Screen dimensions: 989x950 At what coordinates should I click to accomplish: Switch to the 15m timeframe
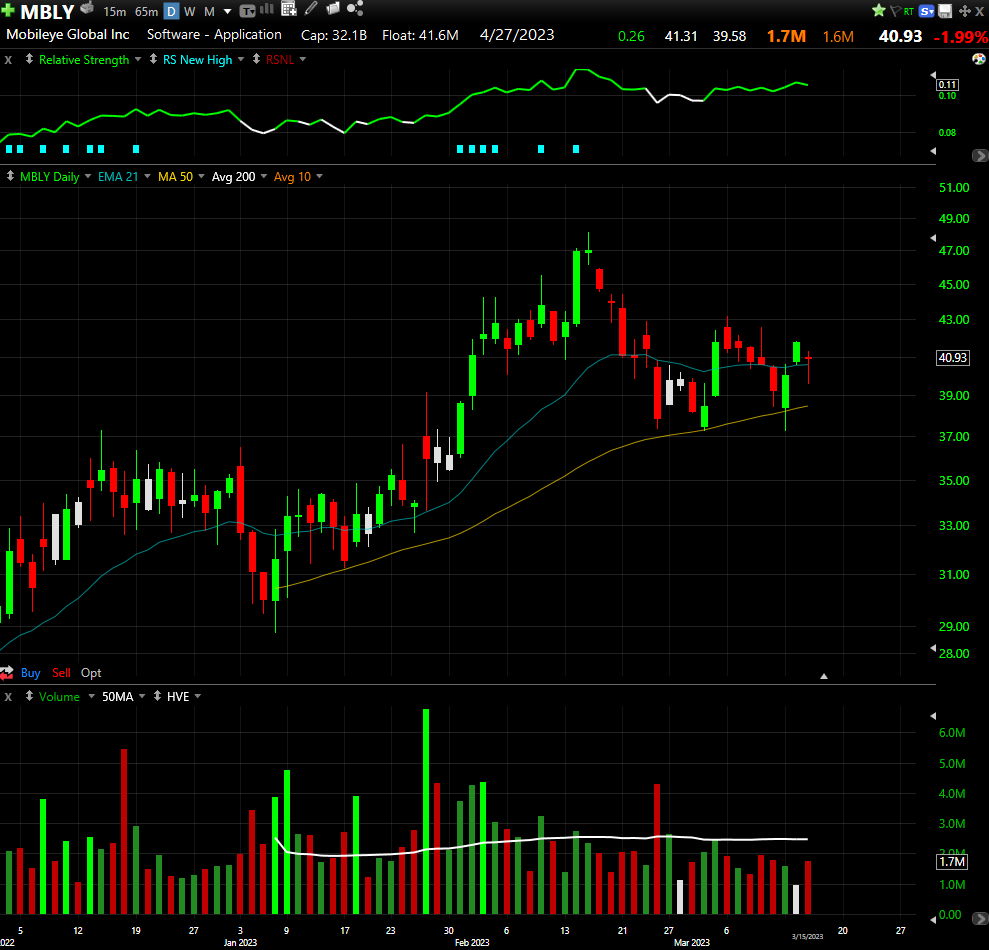(x=114, y=11)
